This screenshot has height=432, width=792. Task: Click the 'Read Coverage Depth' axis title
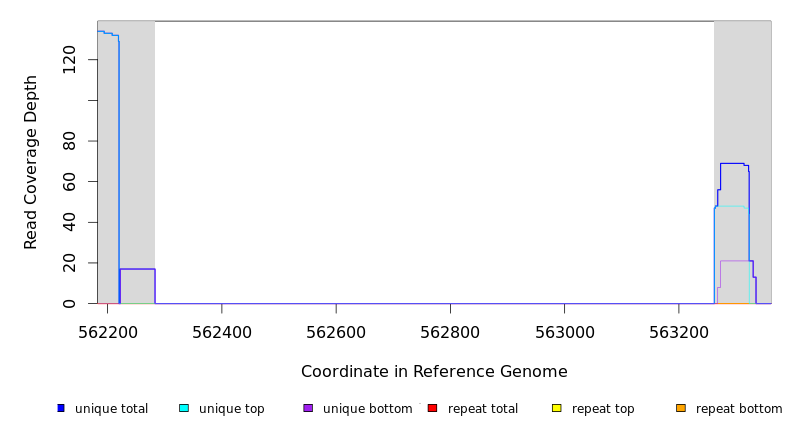[32, 162]
